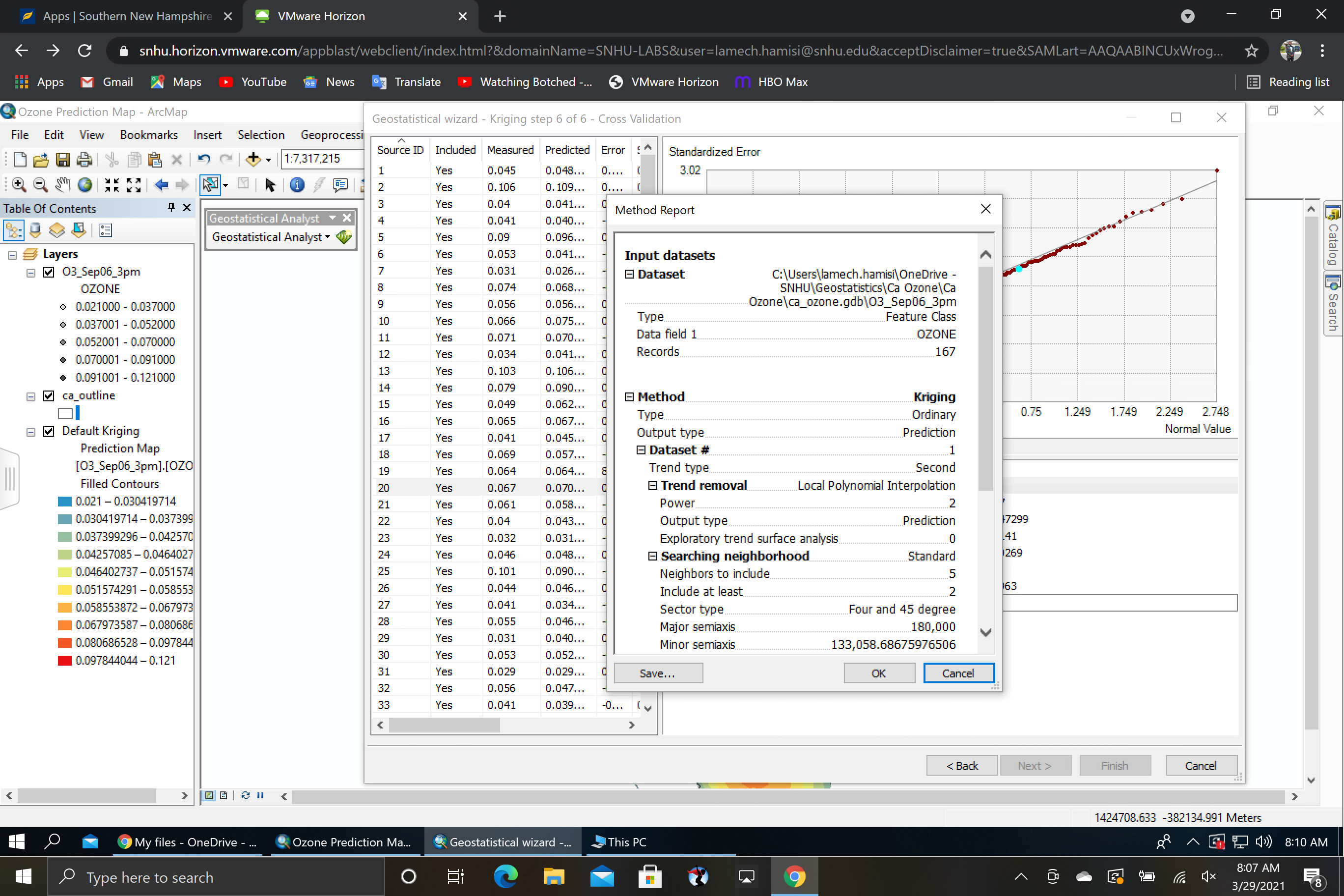Toggle auto-hide pin on Table Of Contents
The width and height of the screenshot is (1344, 896).
(171, 207)
